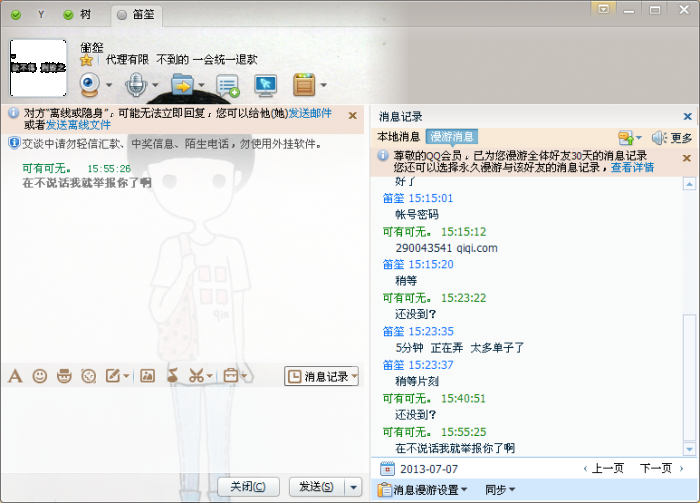
Task: Open the smiley emoticon picker
Action: coord(40,376)
